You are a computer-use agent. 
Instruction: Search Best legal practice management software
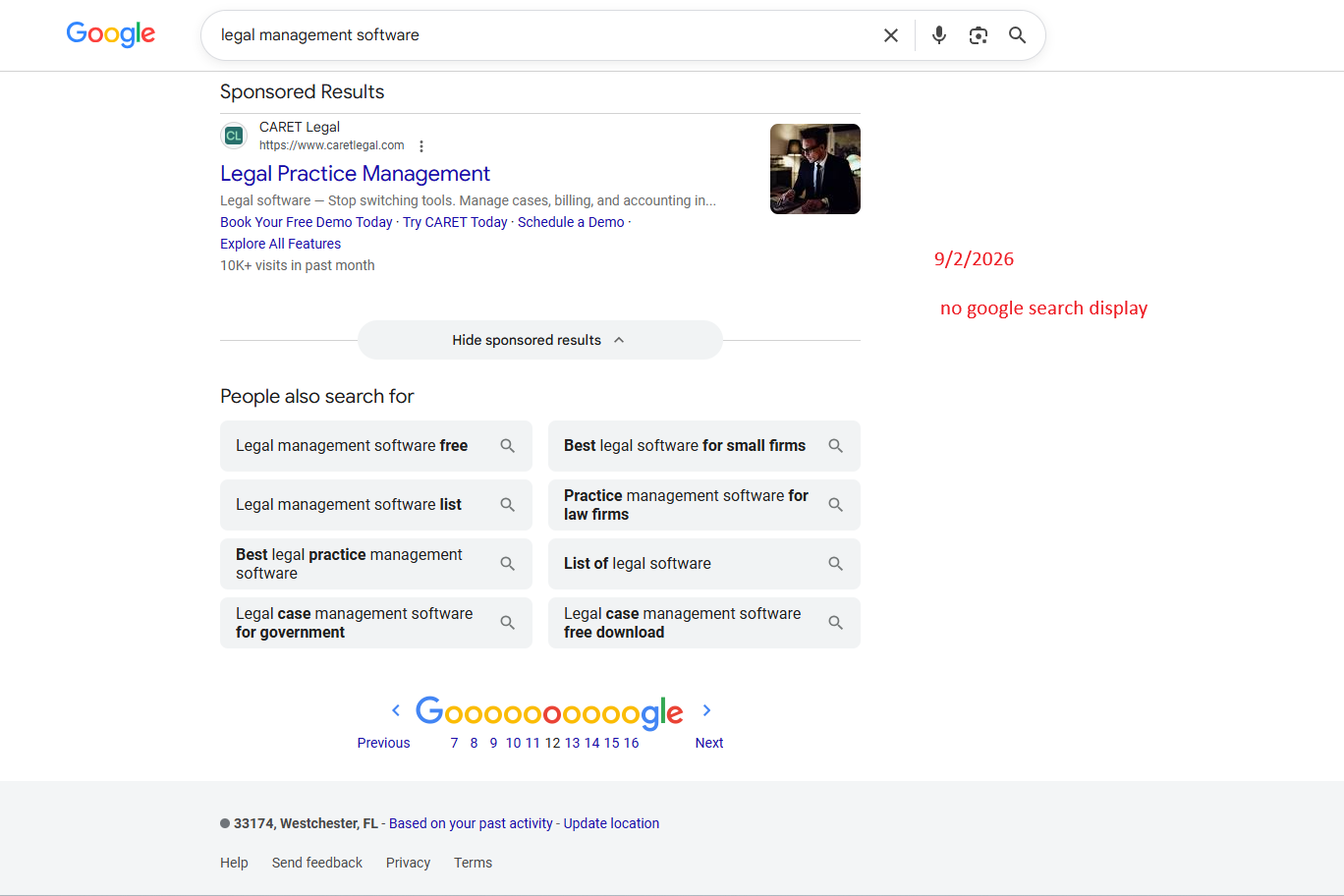tap(376, 564)
